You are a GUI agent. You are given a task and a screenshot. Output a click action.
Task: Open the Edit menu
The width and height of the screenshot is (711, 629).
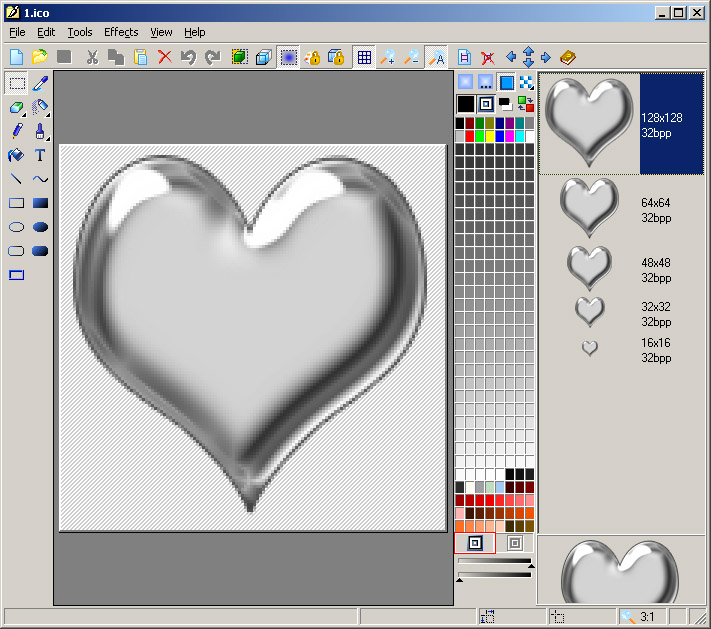pos(46,32)
